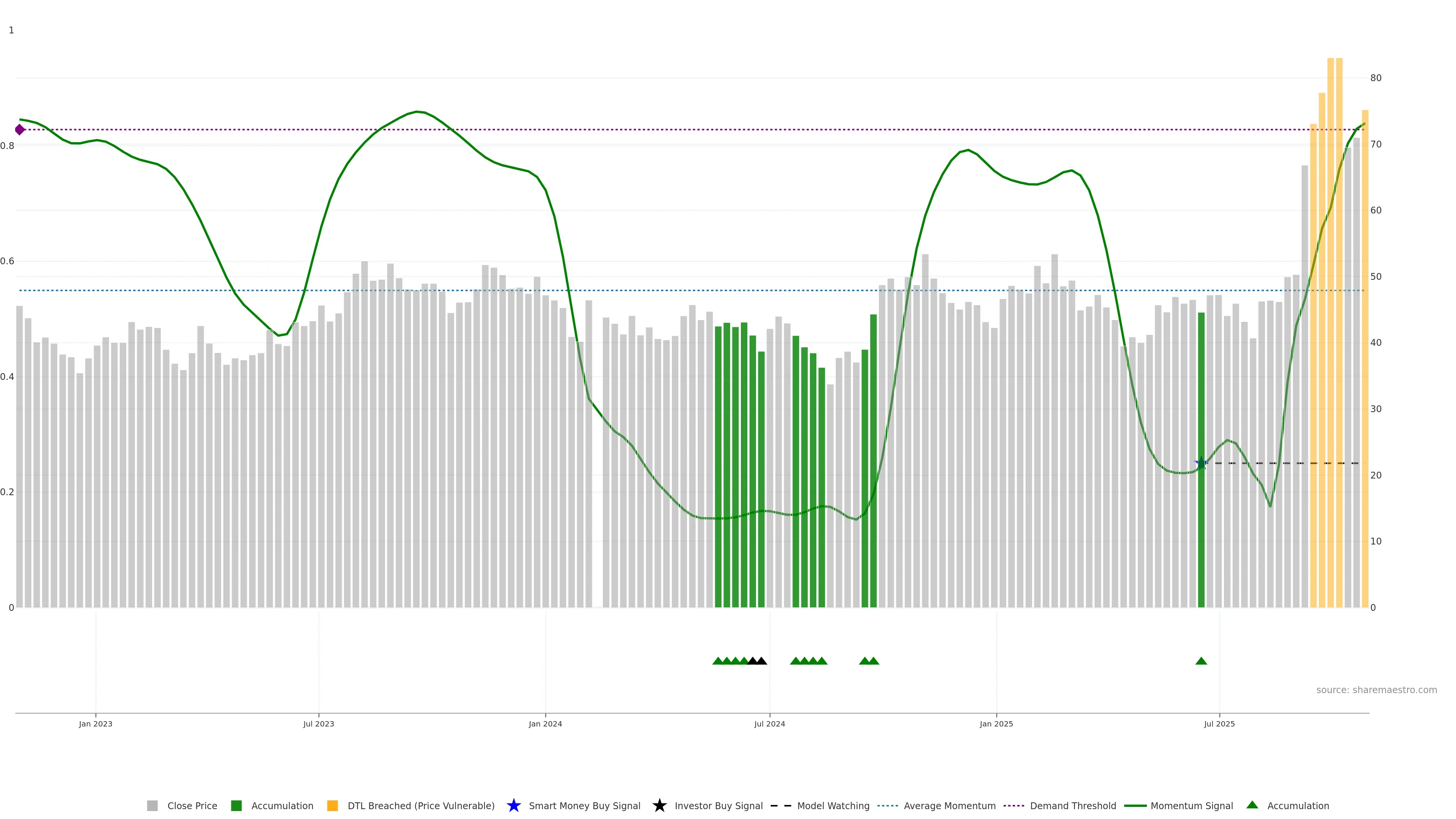
Task: Click the green Accumulation square swatch in legend
Action: click(x=236, y=806)
